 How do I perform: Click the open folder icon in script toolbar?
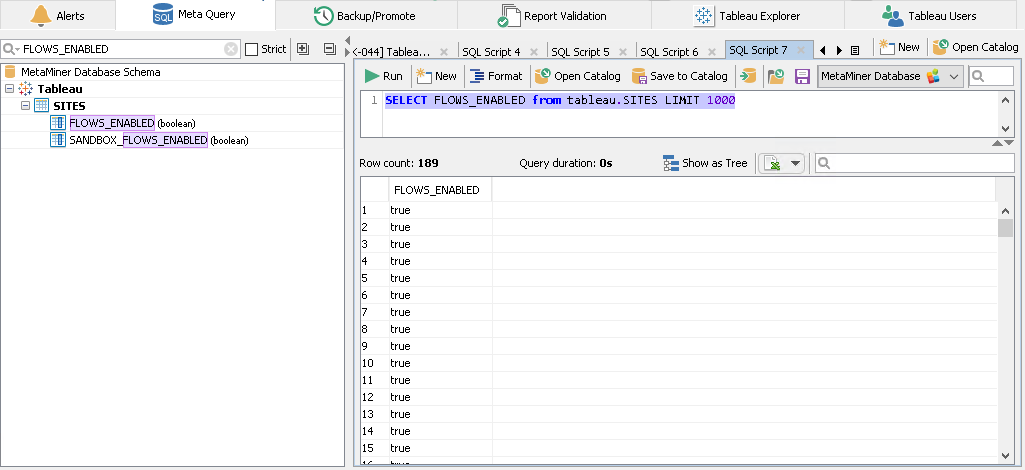coord(776,76)
